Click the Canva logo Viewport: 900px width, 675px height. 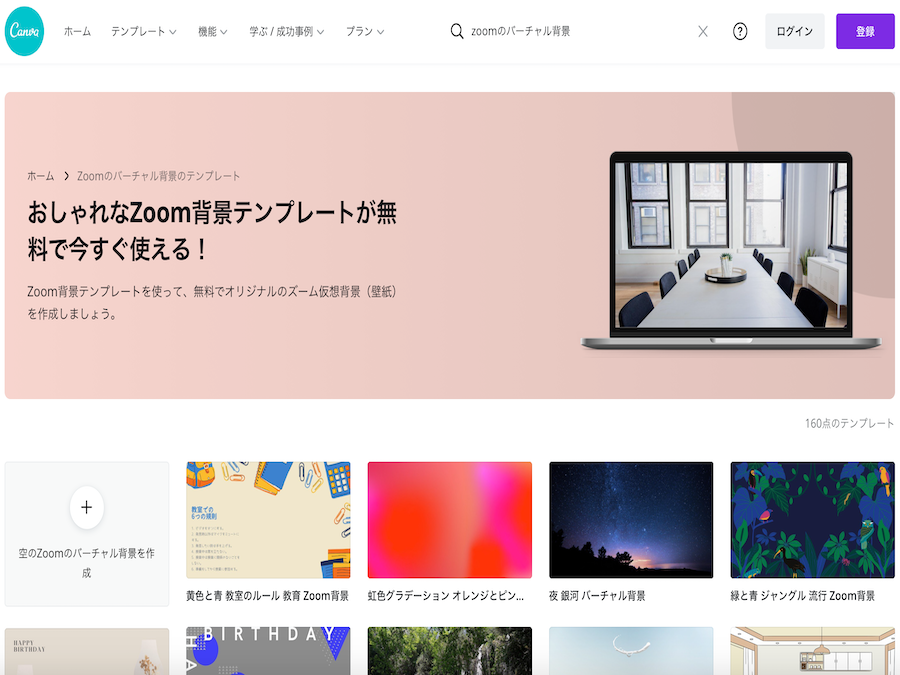(25, 31)
